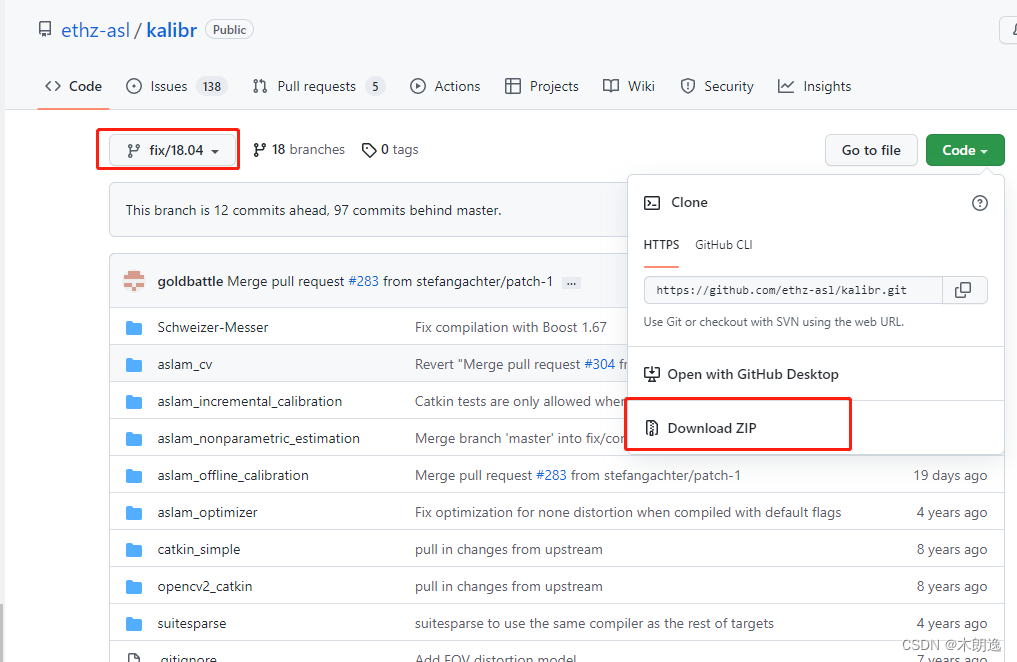Click the folder icon for aslam_nonparametric_estimation

click(134, 438)
